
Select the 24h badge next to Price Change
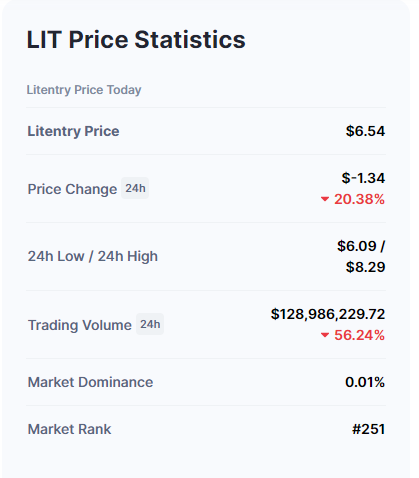click(x=135, y=188)
